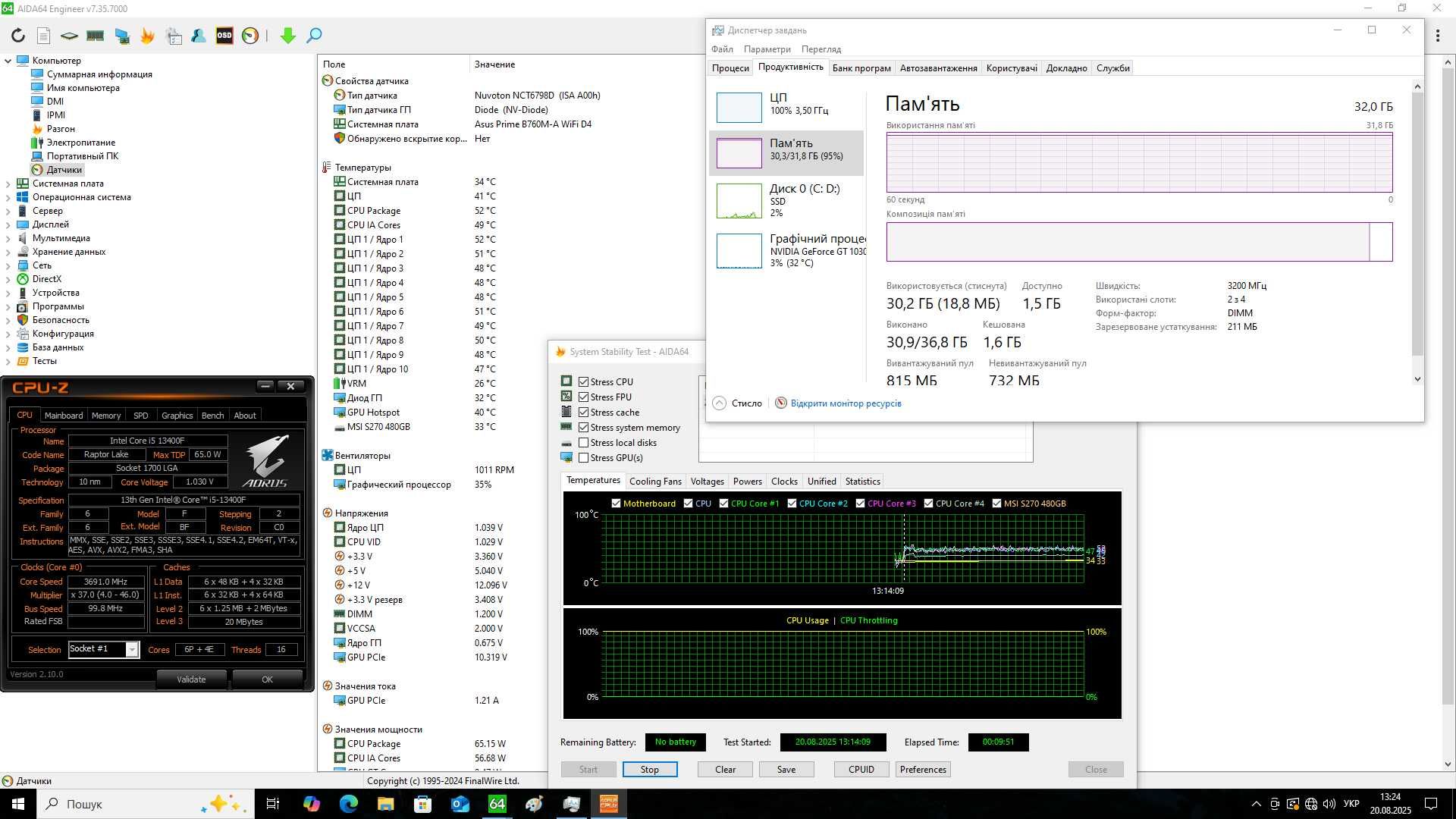Screen dimensions: 1456x819
Task: Click the CPU chip toolbar icon
Action: (69, 36)
